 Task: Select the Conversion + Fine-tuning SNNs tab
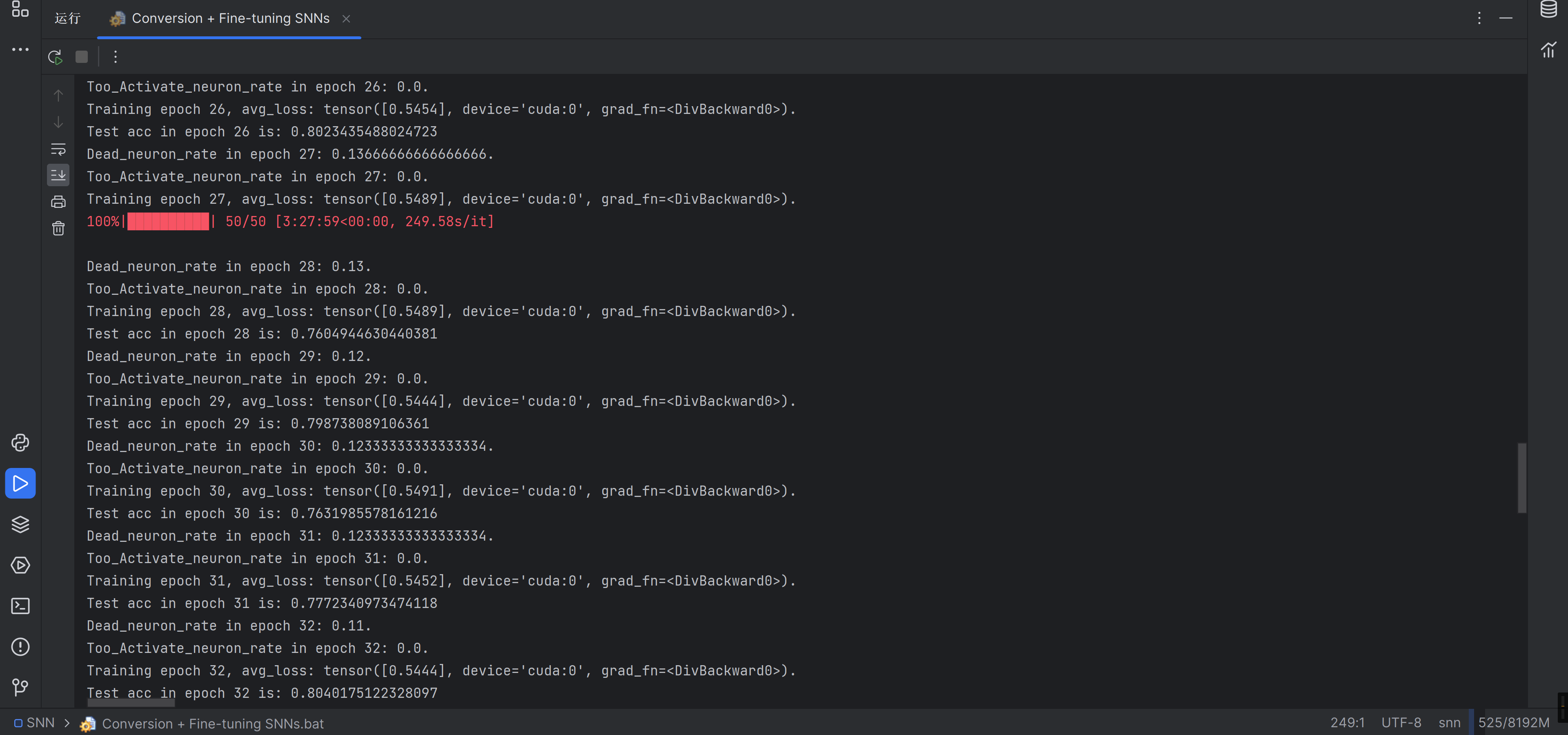pyautogui.click(x=230, y=18)
